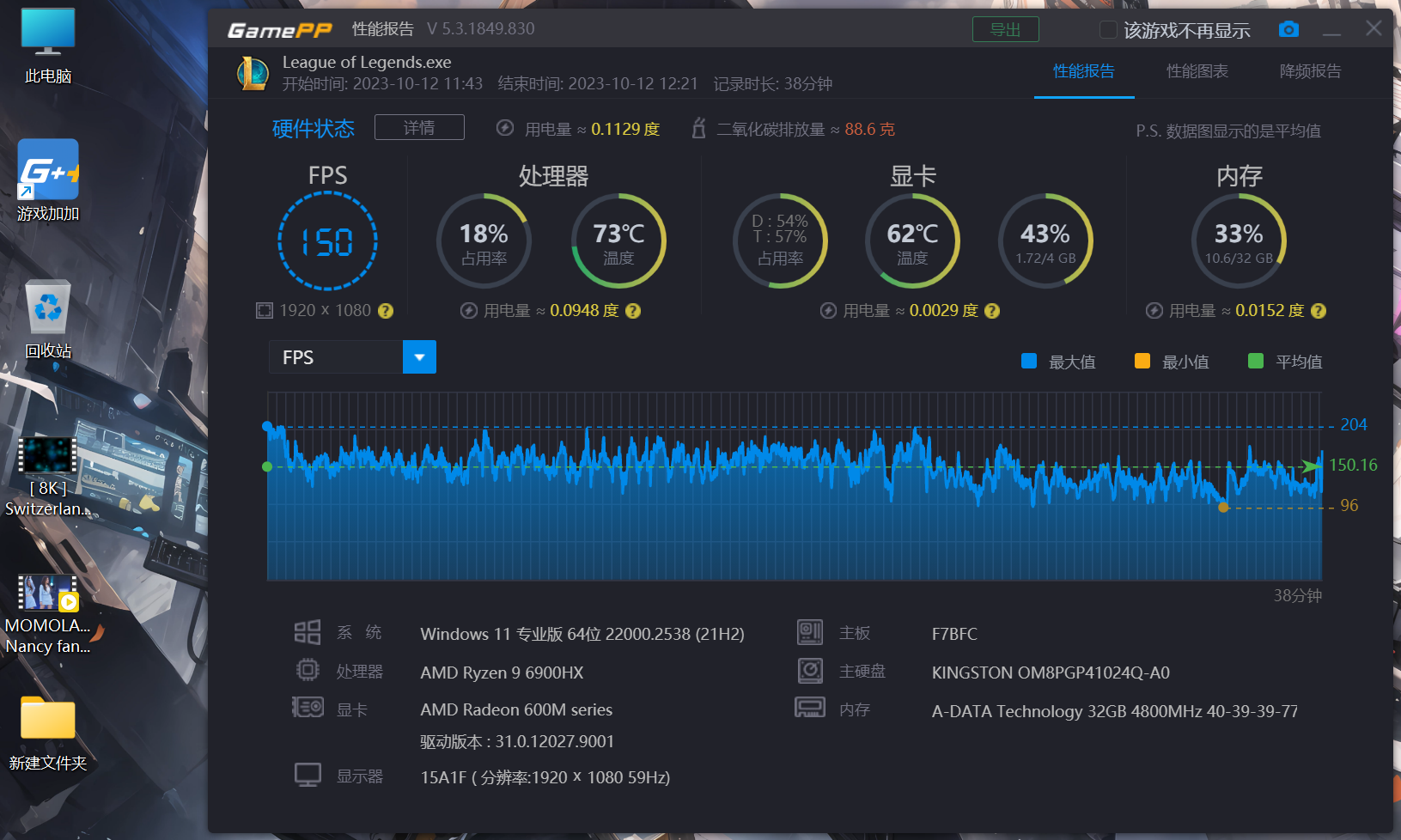Viewport: 1401px width, 840px height.
Task: Click the League of Legends game icon
Action: [x=253, y=73]
